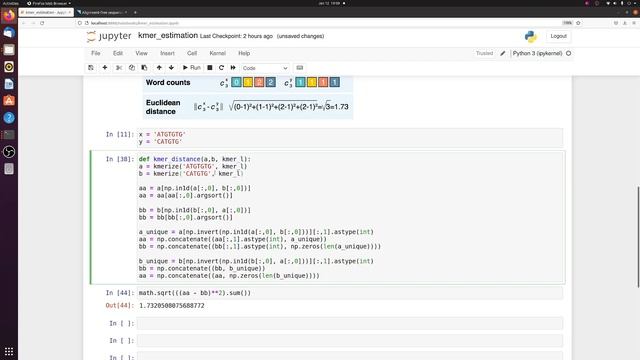Open the View menu
The width and height of the screenshot is (640, 360).
[141, 53]
